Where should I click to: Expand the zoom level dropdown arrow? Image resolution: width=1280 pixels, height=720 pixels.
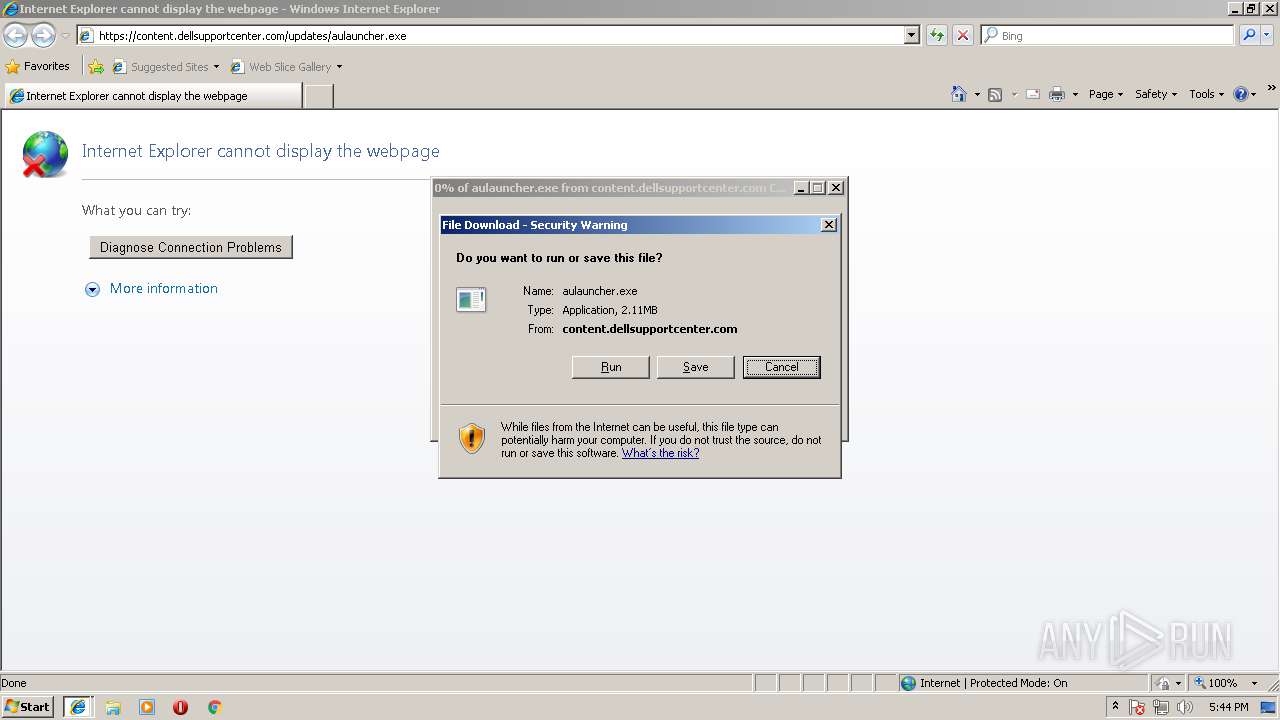[1254, 683]
